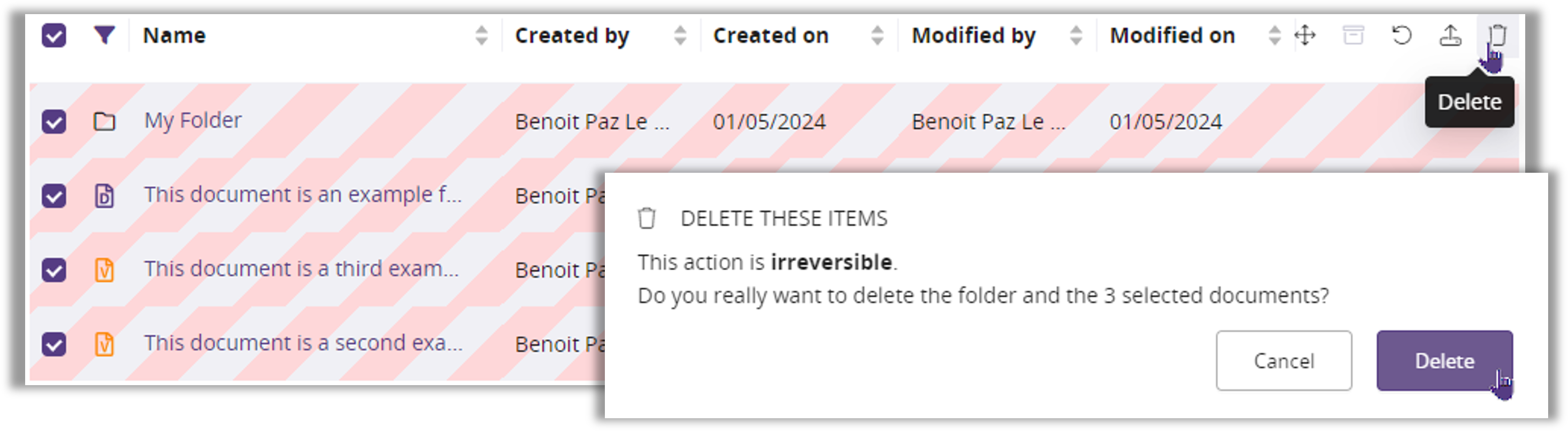Click the filter funnel icon
Viewport: 1568px width, 431px height.
pyautogui.click(x=105, y=35)
